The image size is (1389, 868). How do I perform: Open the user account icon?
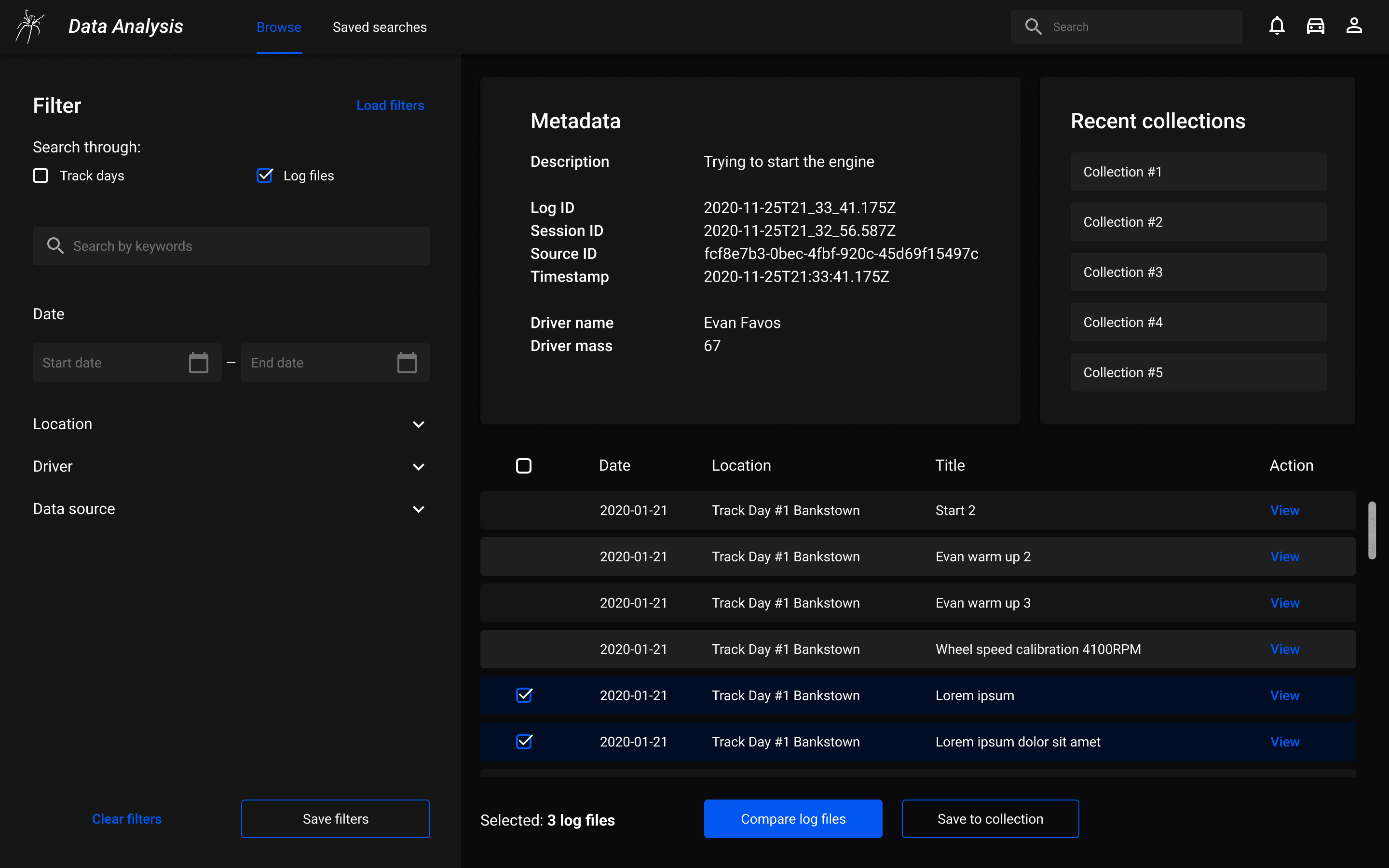click(x=1354, y=26)
